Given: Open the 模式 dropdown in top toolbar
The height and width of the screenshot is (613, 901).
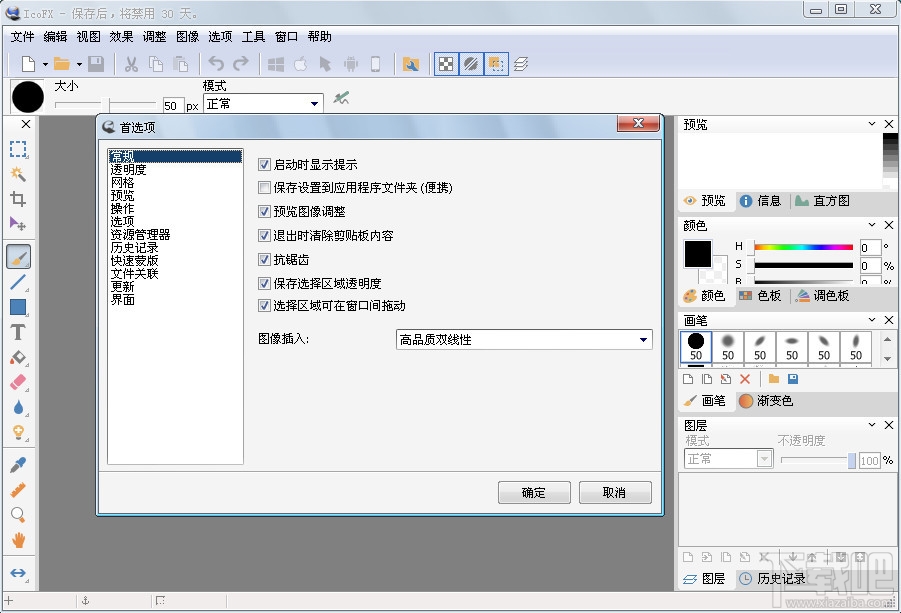Looking at the screenshot, I should click(313, 103).
